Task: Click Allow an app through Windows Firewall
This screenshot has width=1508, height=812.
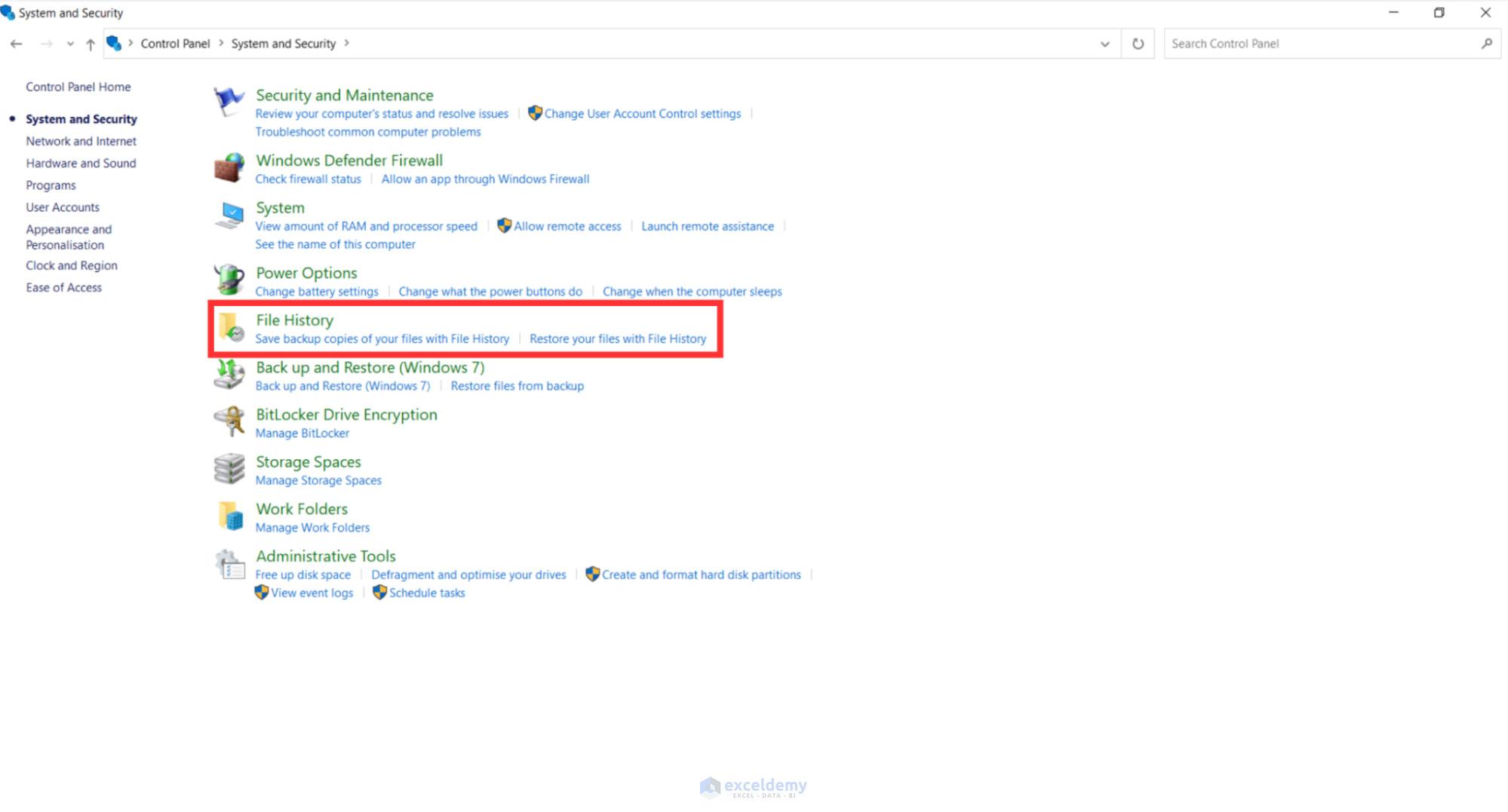Action: coord(485,179)
